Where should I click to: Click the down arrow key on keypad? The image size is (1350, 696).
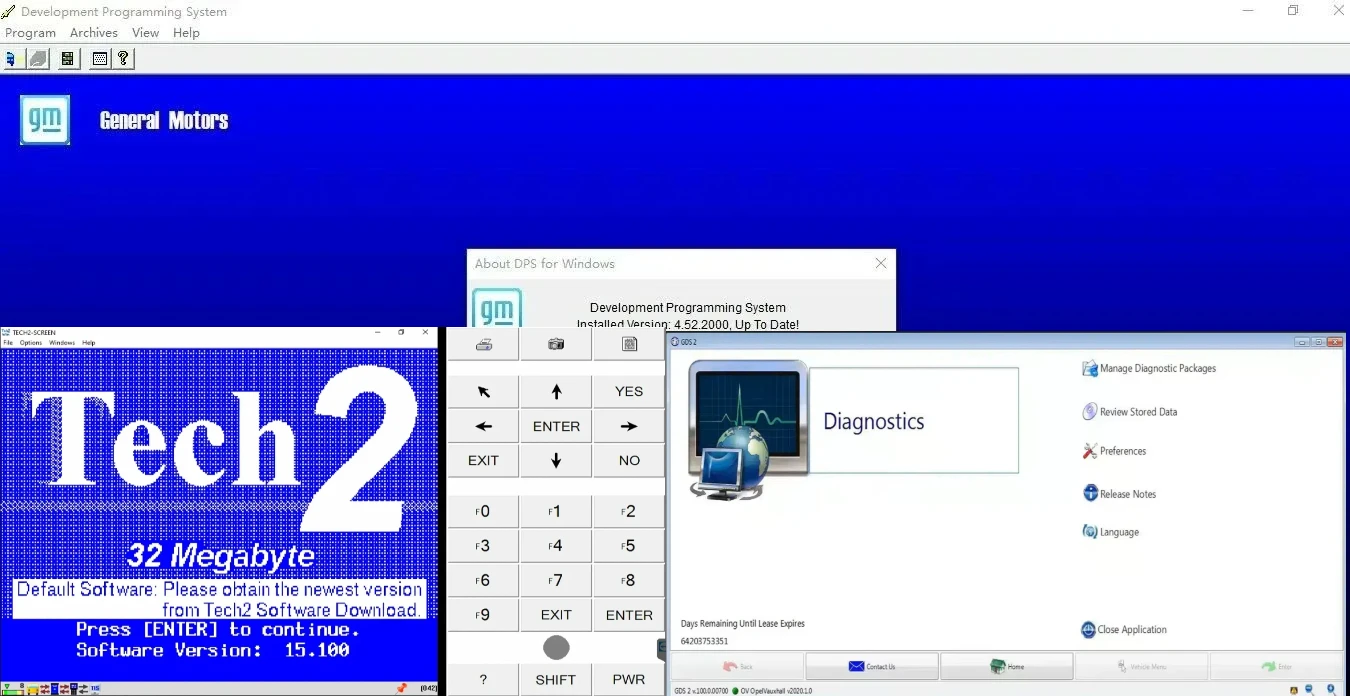pyautogui.click(x=556, y=461)
